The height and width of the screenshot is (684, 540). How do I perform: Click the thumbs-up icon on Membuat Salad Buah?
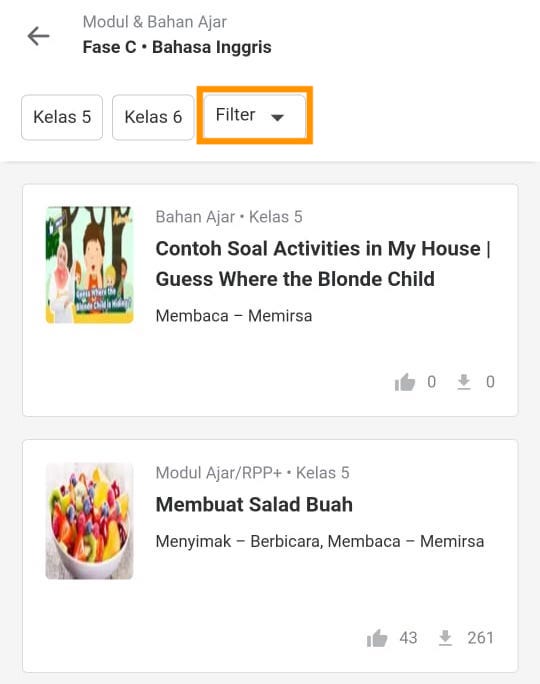pos(377,638)
